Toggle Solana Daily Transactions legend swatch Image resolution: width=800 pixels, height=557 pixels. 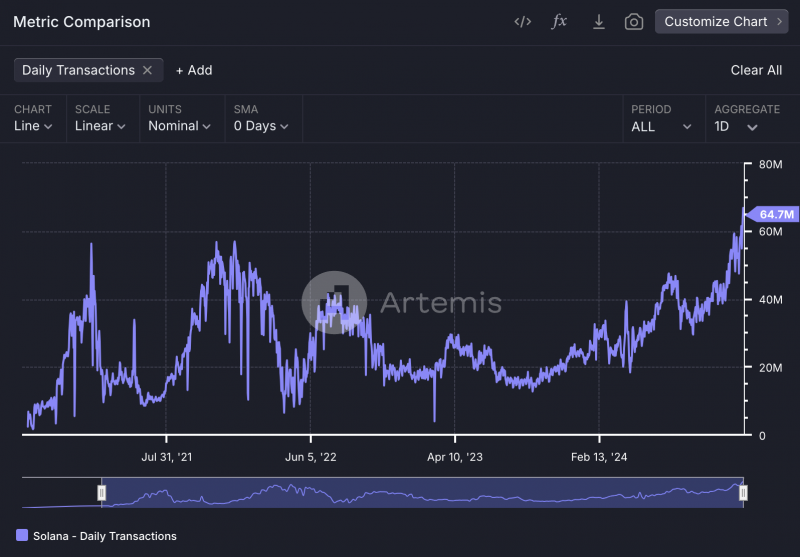point(22,535)
